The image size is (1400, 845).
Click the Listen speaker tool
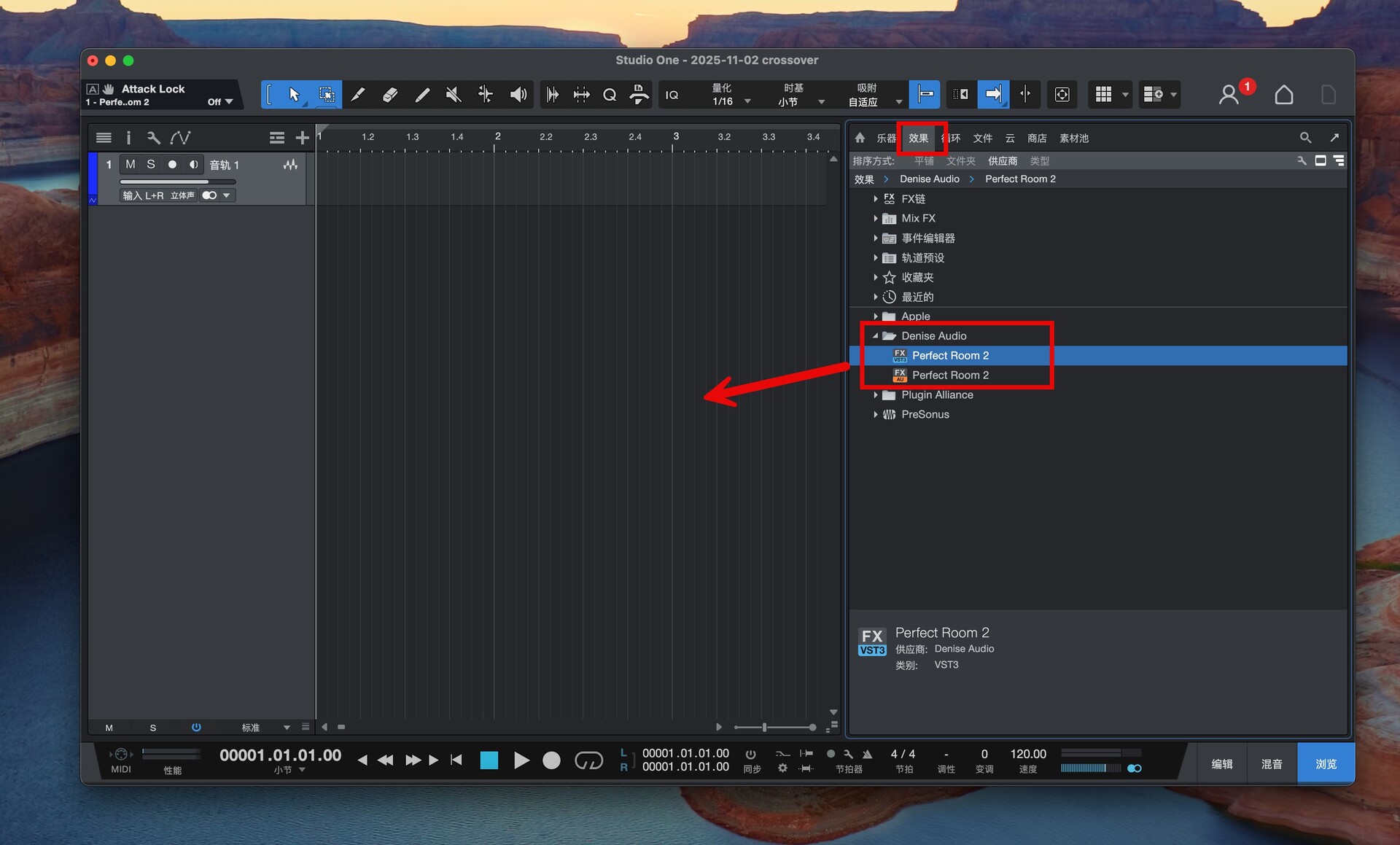click(518, 95)
